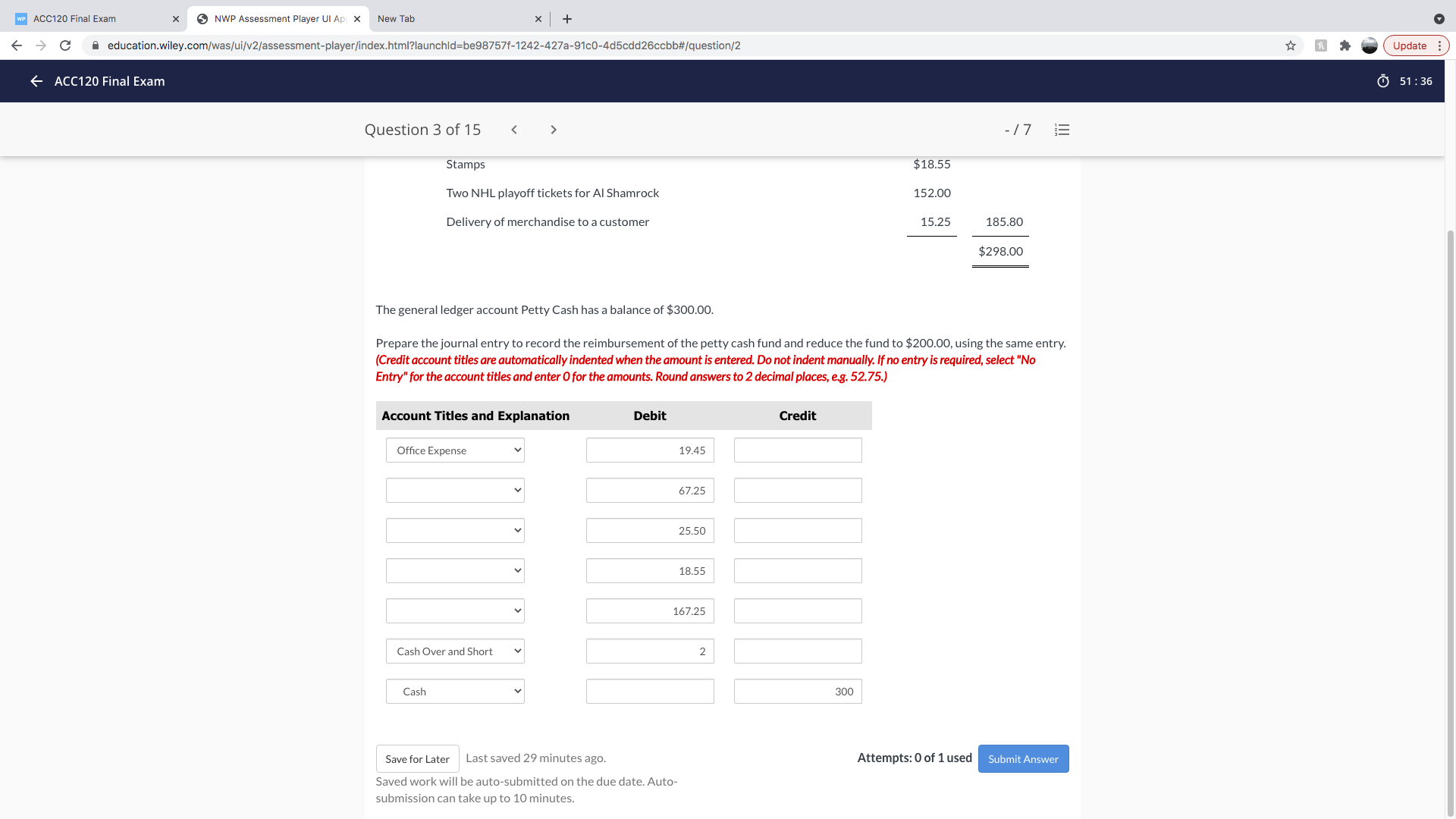The height and width of the screenshot is (819, 1456).
Task: Open the browser extensions puzzle icon
Action: pyautogui.click(x=1345, y=45)
